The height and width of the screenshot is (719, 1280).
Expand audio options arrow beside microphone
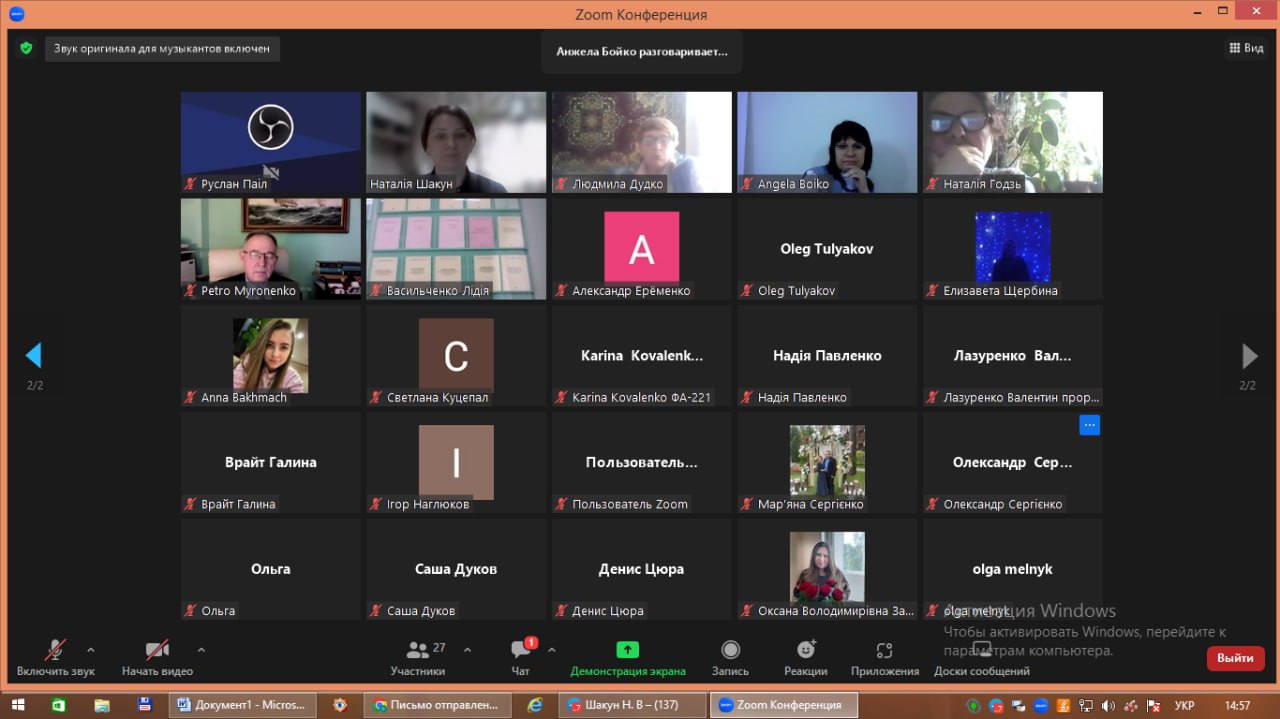tap(91, 649)
